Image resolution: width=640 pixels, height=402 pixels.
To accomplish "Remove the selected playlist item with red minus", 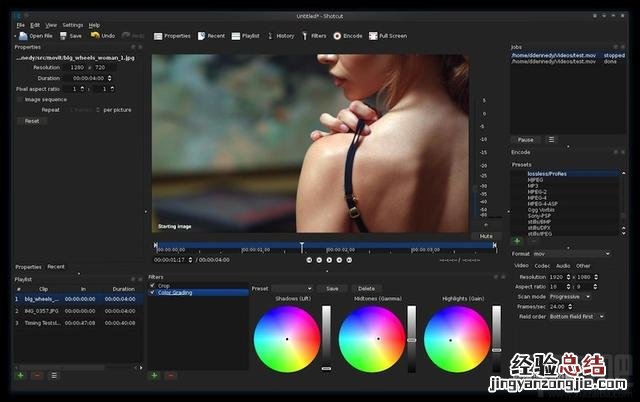I will [37, 376].
